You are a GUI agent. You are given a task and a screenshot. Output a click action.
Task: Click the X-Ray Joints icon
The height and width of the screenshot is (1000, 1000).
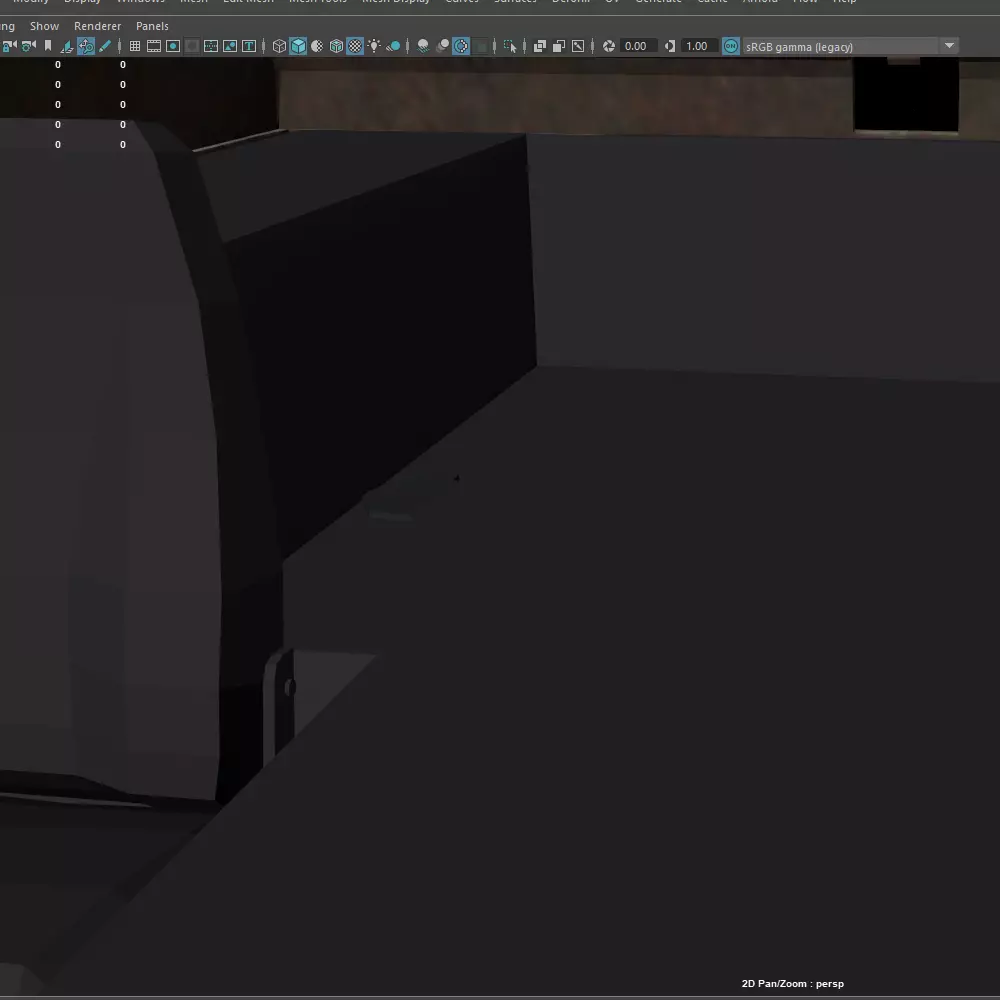[x=578, y=46]
